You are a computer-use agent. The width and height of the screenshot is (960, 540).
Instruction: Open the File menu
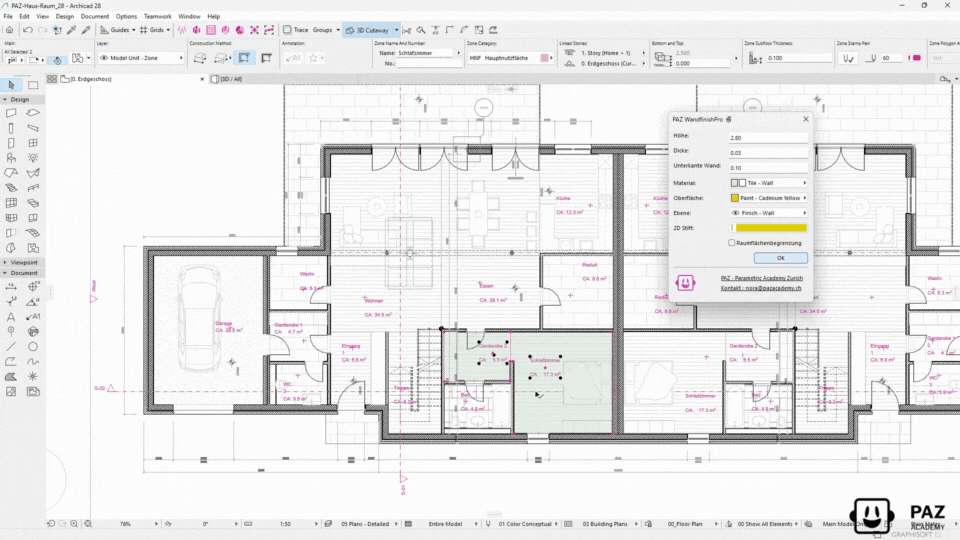8,17
